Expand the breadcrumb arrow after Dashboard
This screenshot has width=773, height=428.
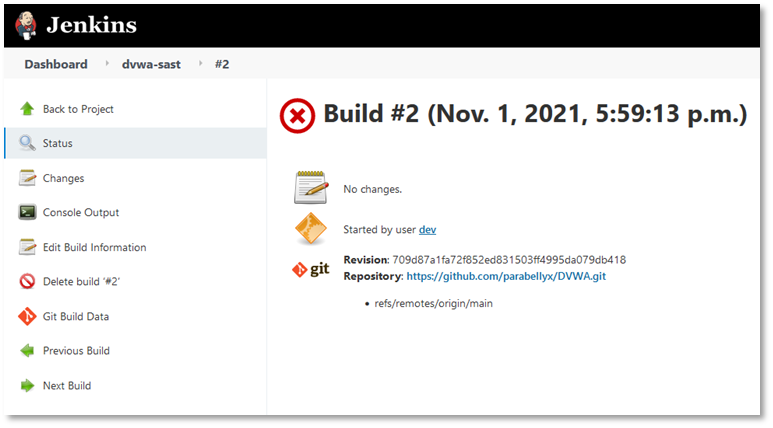click(x=107, y=63)
